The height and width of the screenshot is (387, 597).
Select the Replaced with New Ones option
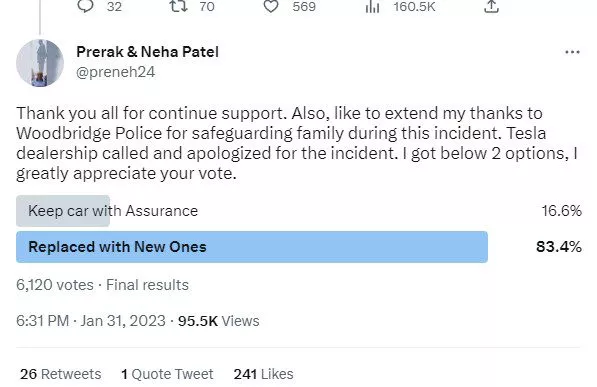point(252,247)
